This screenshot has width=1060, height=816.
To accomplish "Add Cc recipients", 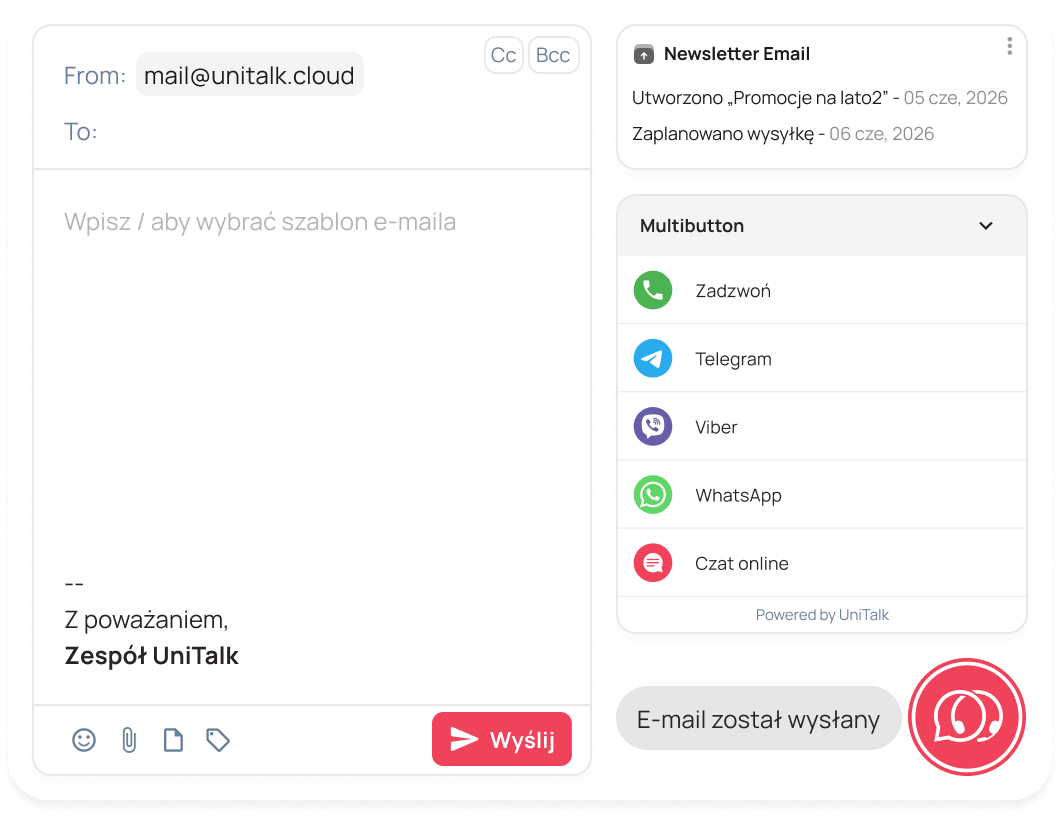I will [x=504, y=55].
